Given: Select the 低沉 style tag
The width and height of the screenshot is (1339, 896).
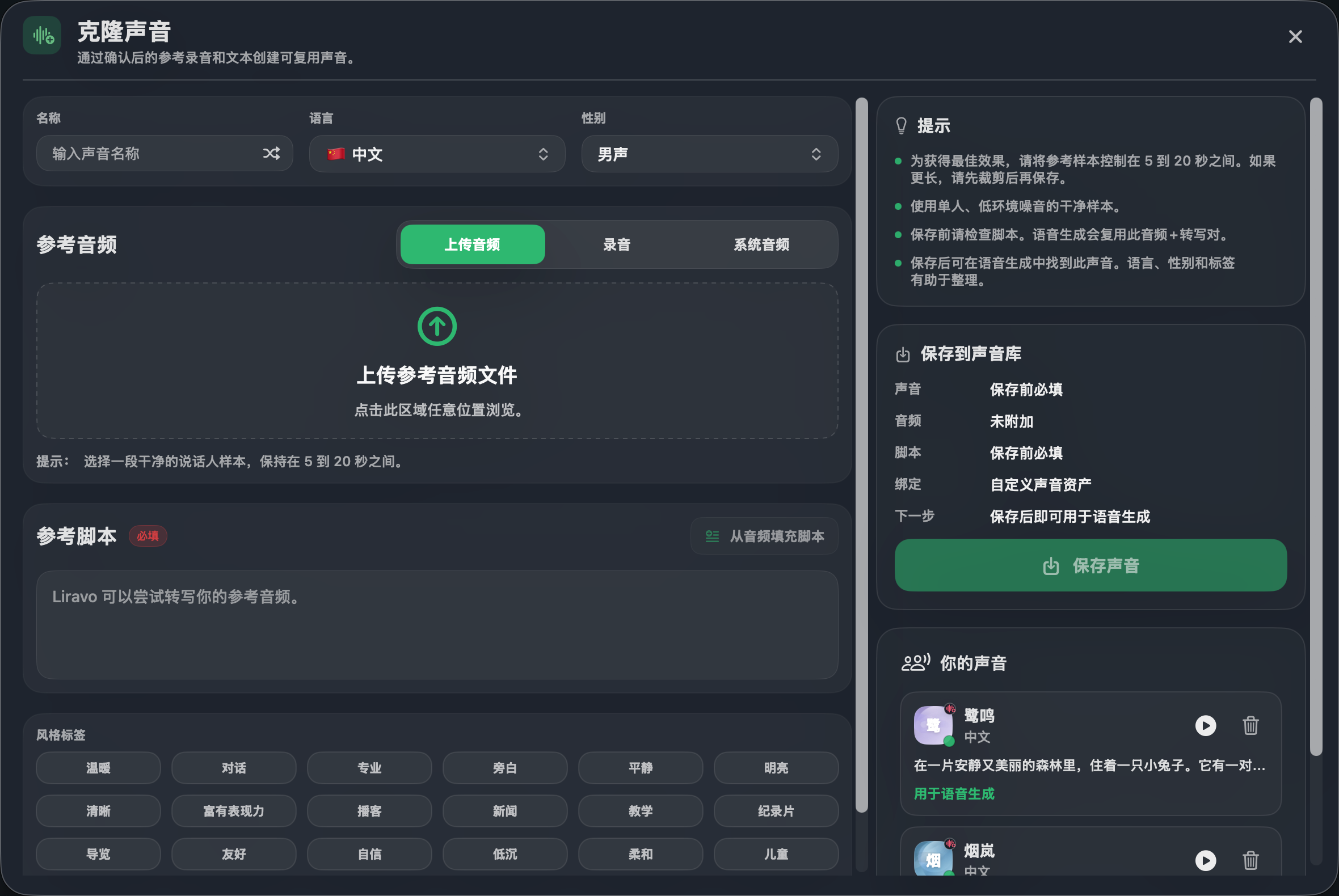Looking at the screenshot, I should (x=505, y=854).
